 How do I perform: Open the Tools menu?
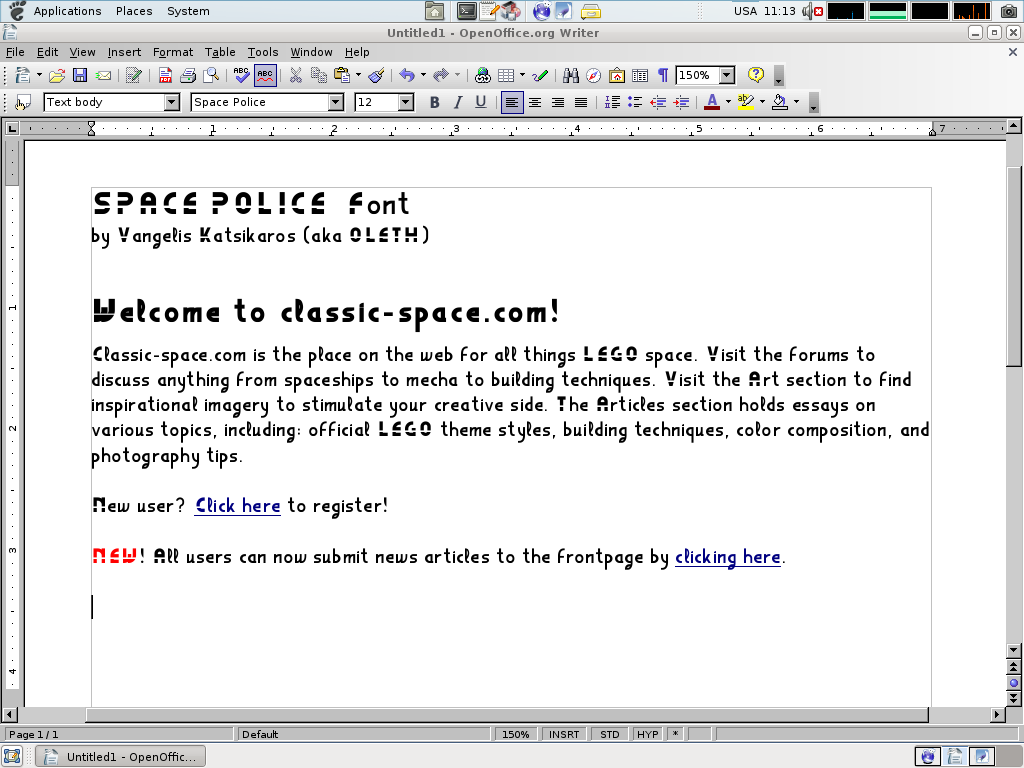click(263, 52)
